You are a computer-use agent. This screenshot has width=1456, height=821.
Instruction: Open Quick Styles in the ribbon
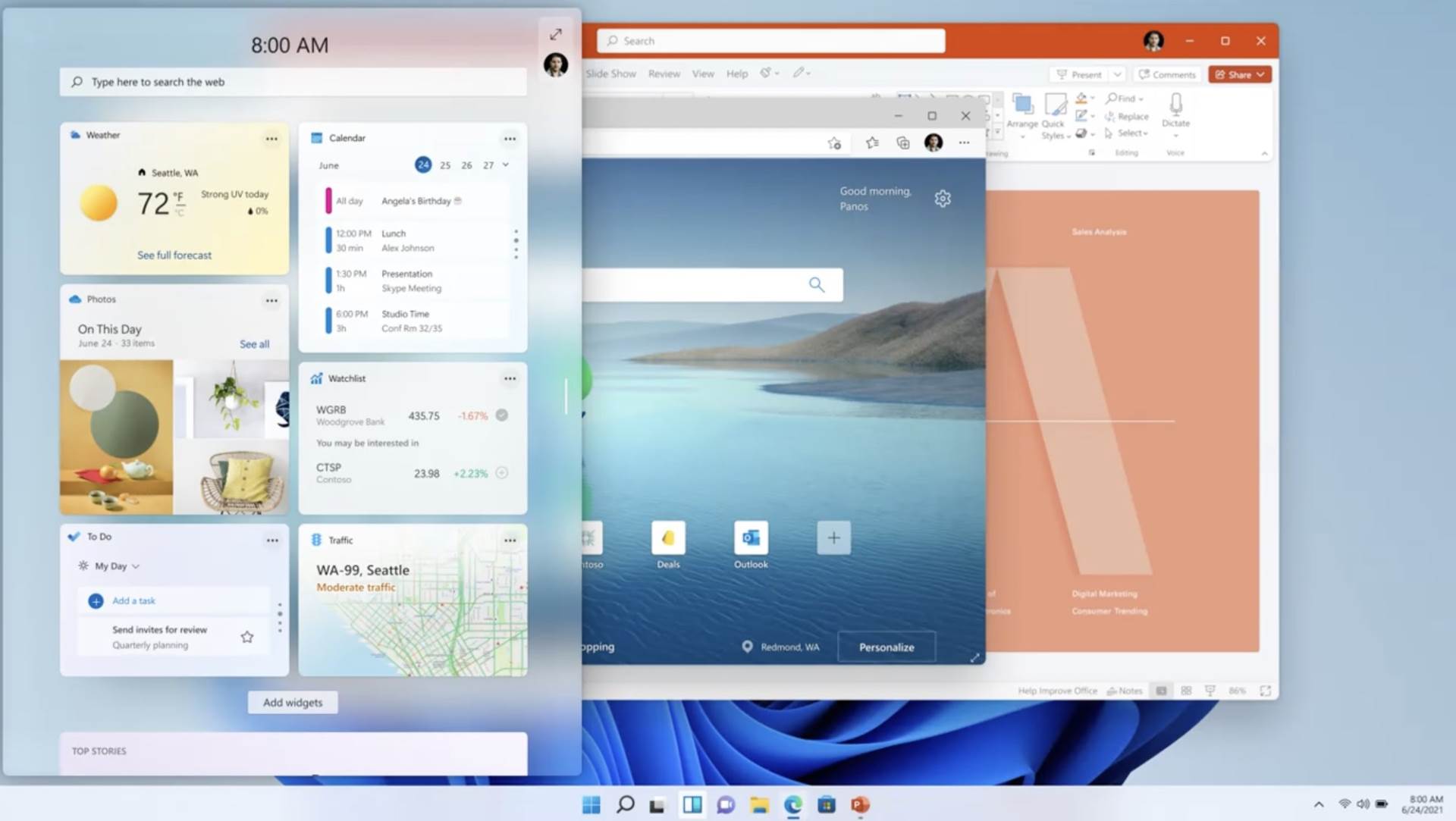[1054, 115]
